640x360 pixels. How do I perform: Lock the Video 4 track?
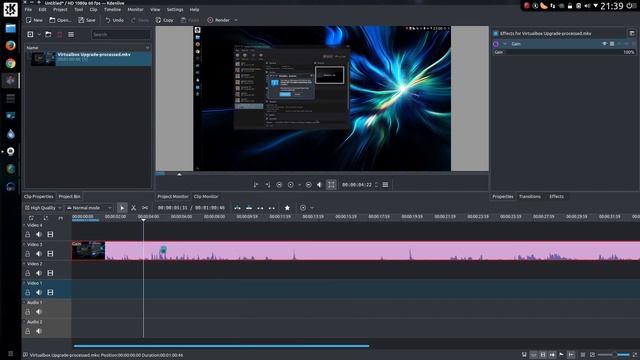[x=28, y=235]
